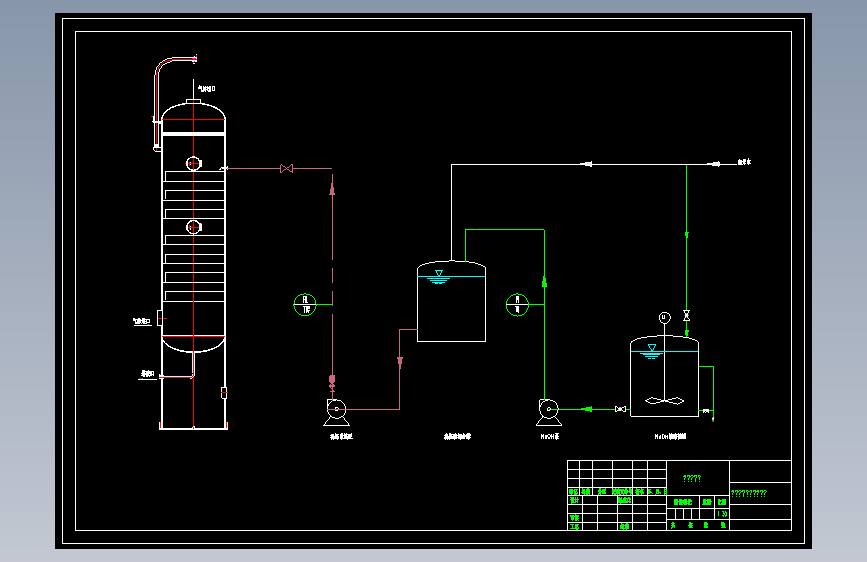Click the label beside tower top outlet line
The width and height of the screenshot is (867, 562).
tap(207, 89)
